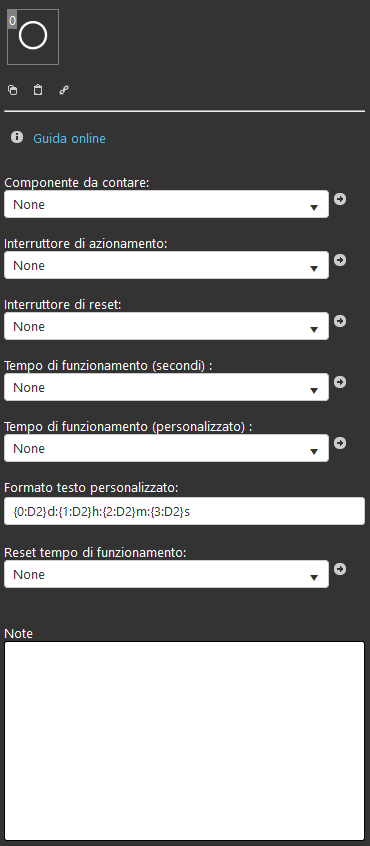Open Reset tempo di funzionamento dropdown
The height and width of the screenshot is (846, 370).
coord(166,574)
